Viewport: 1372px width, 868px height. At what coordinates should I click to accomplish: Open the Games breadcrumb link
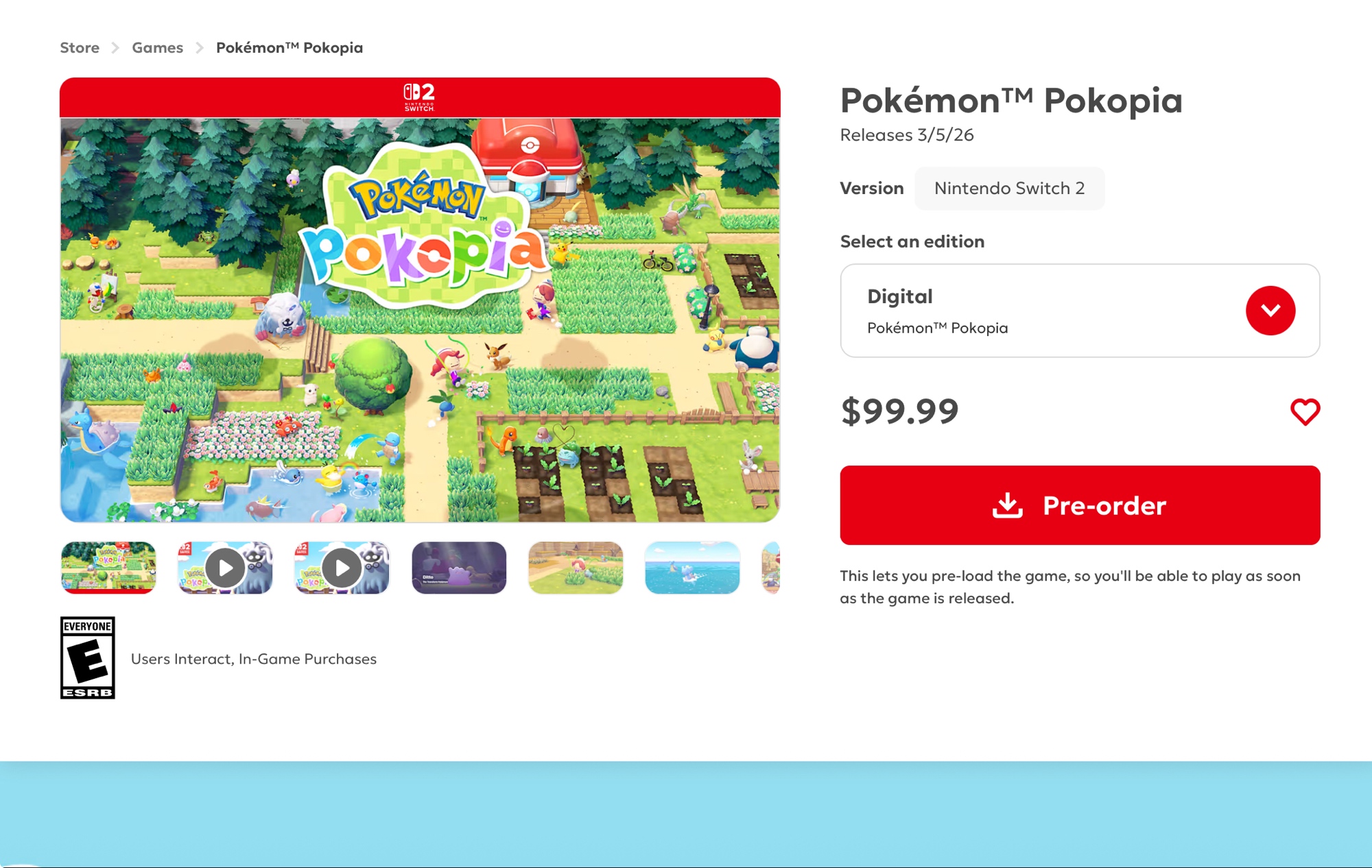click(x=158, y=48)
